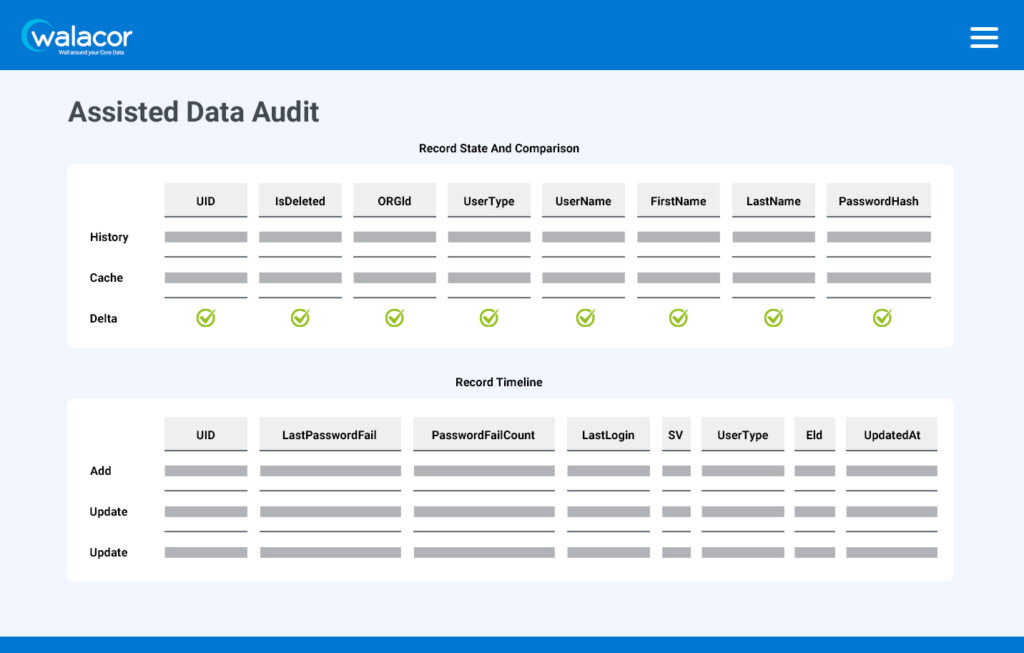Click the EId column header
Image resolution: width=1024 pixels, height=653 pixels.
(814, 435)
